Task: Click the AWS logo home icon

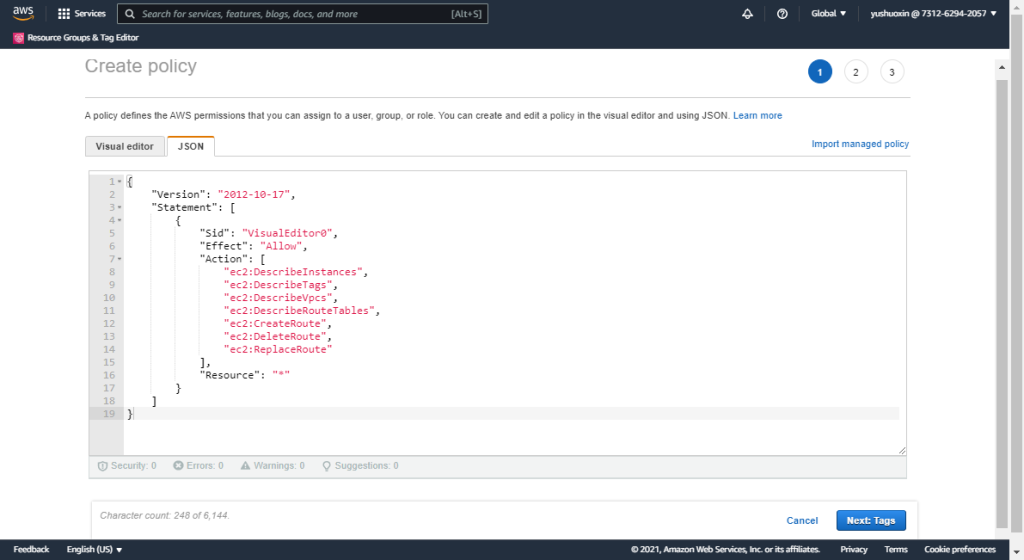Action: point(23,14)
